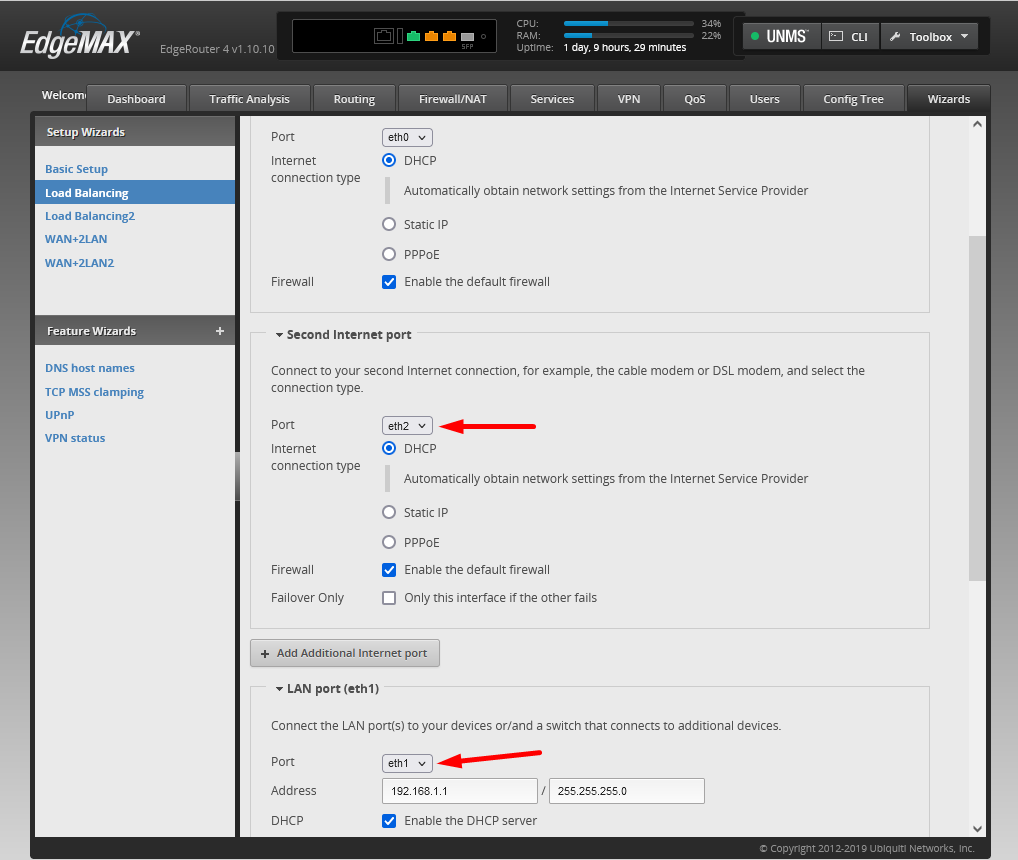Click the LAN address 192.168.1.1 field
Image resolution: width=1018 pixels, height=860 pixels.
click(x=459, y=791)
